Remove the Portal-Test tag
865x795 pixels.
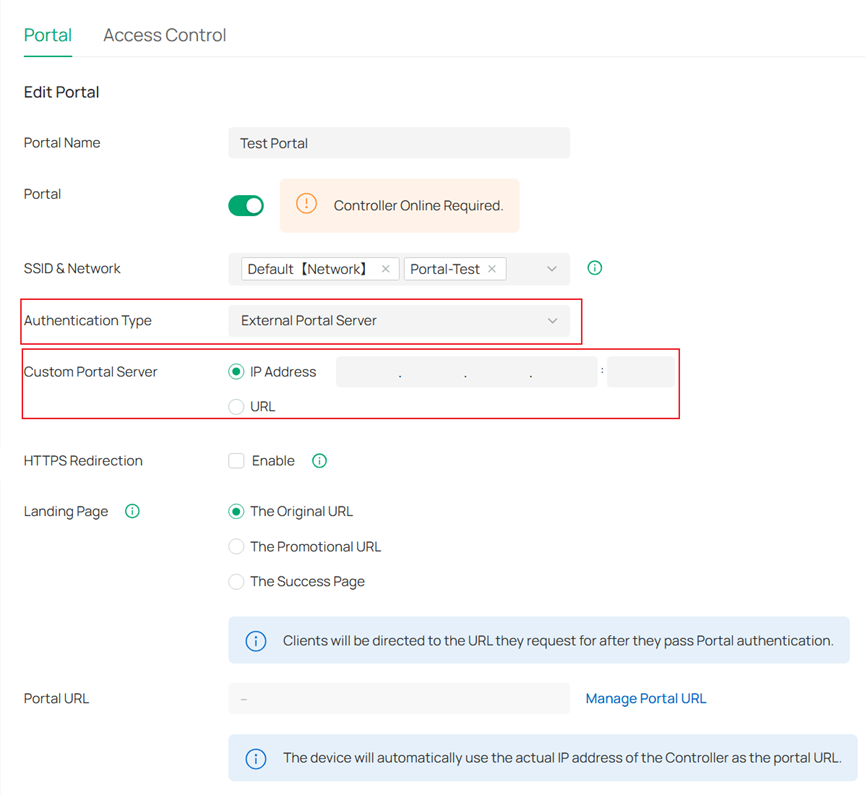[492, 269]
